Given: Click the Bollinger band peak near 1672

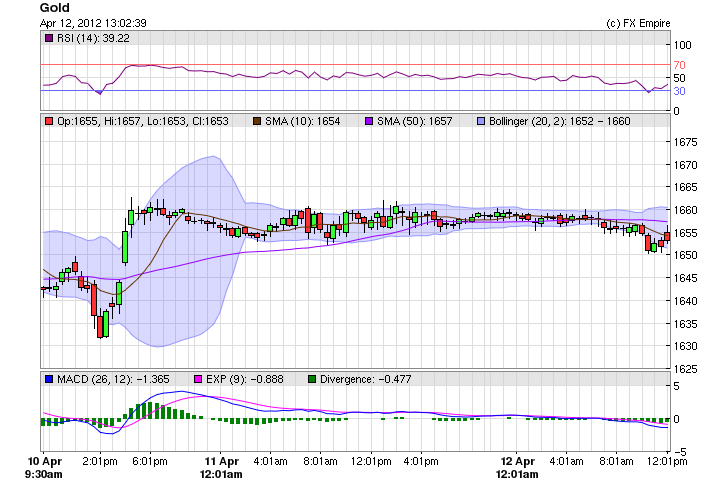Looking at the screenshot, I should tap(213, 157).
